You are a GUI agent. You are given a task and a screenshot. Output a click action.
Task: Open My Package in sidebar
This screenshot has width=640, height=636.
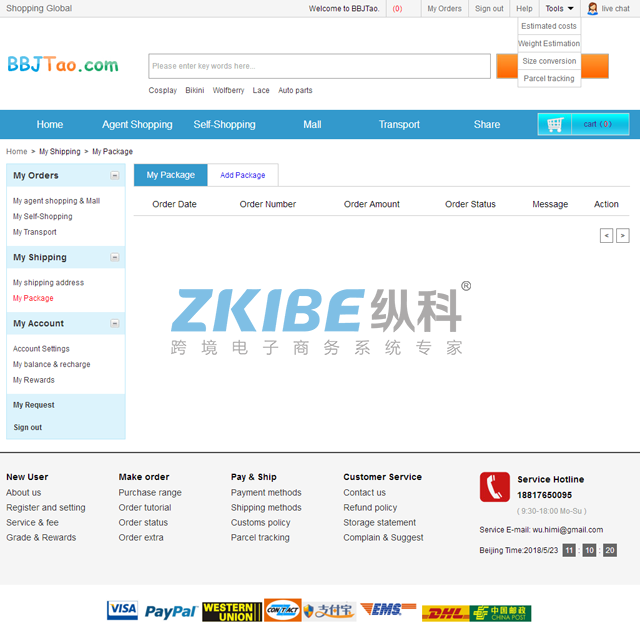pyautogui.click(x=33, y=298)
